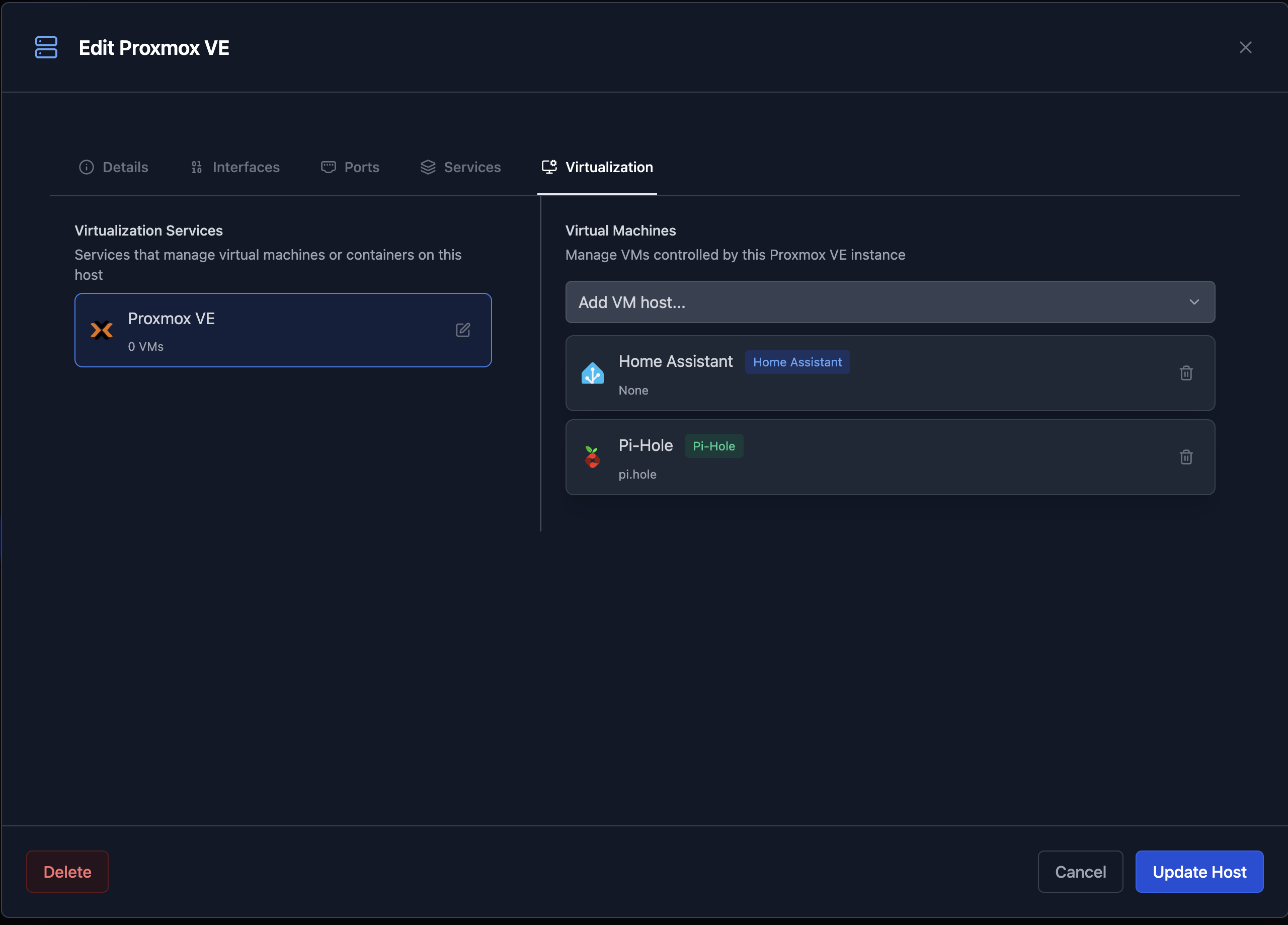Click the red Delete button
Viewport: 1288px width, 925px height.
(x=67, y=872)
